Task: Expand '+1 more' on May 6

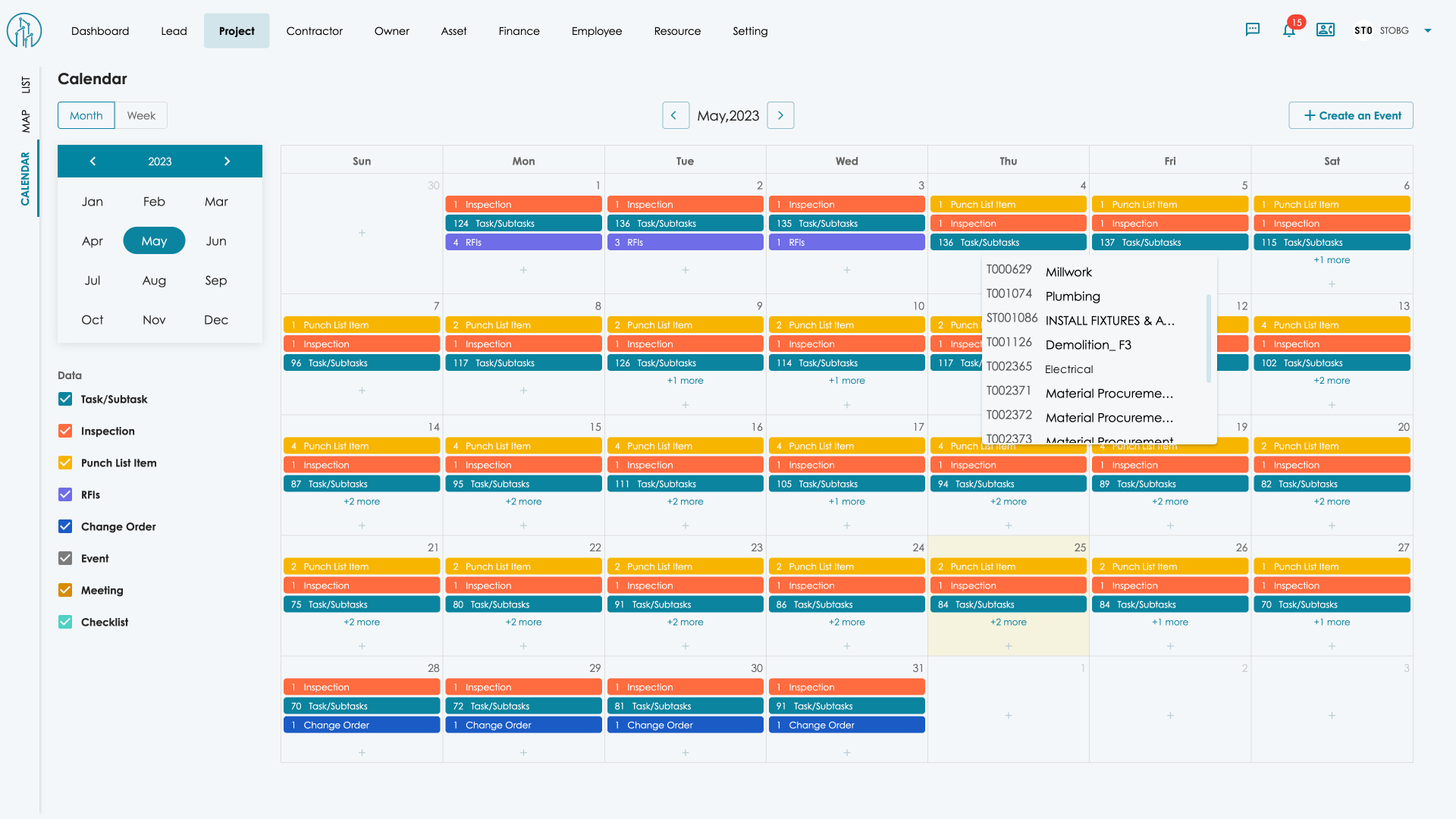Action: point(1332,260)
